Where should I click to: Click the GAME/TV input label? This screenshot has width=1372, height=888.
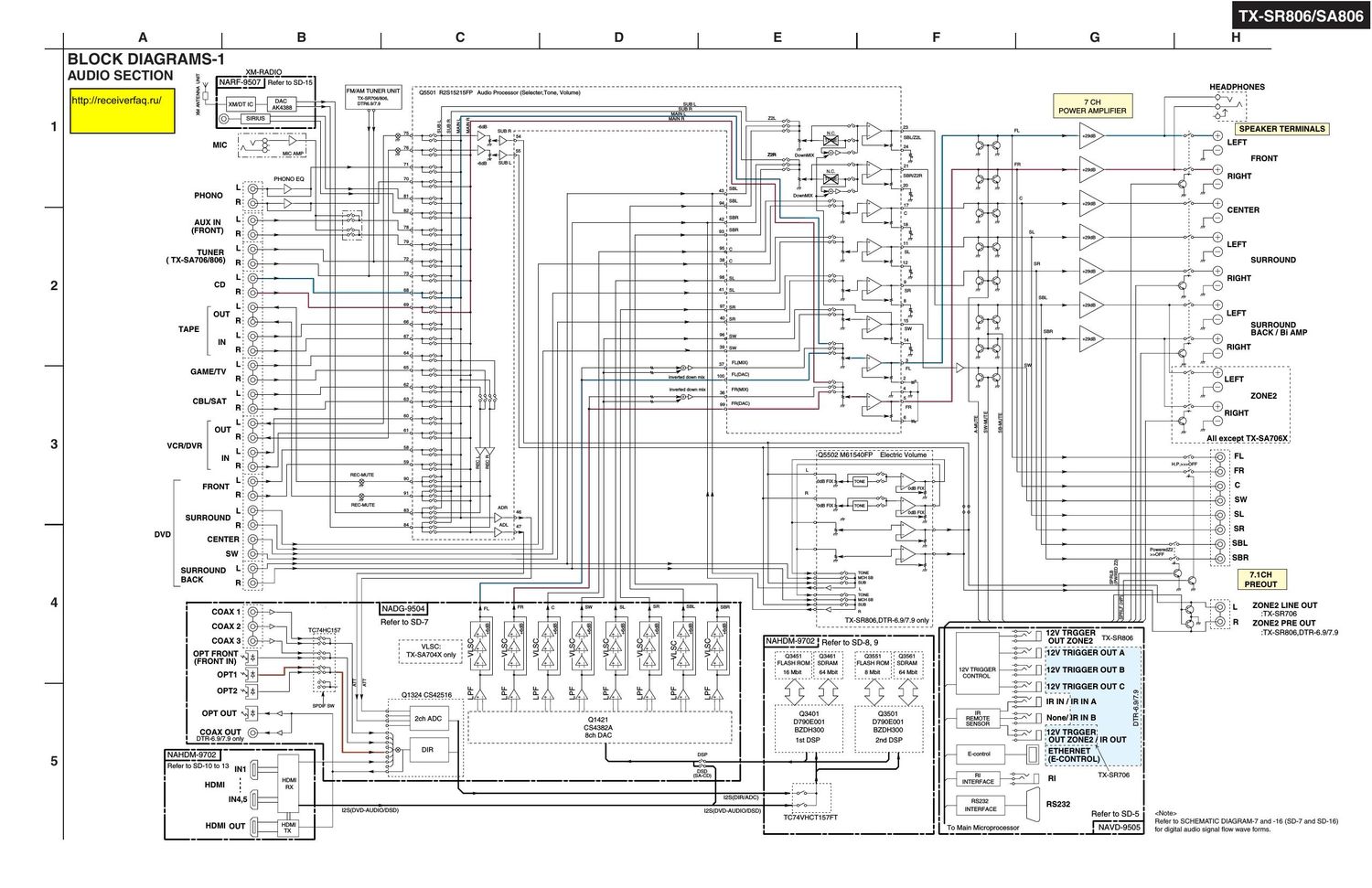click(208, 372)
